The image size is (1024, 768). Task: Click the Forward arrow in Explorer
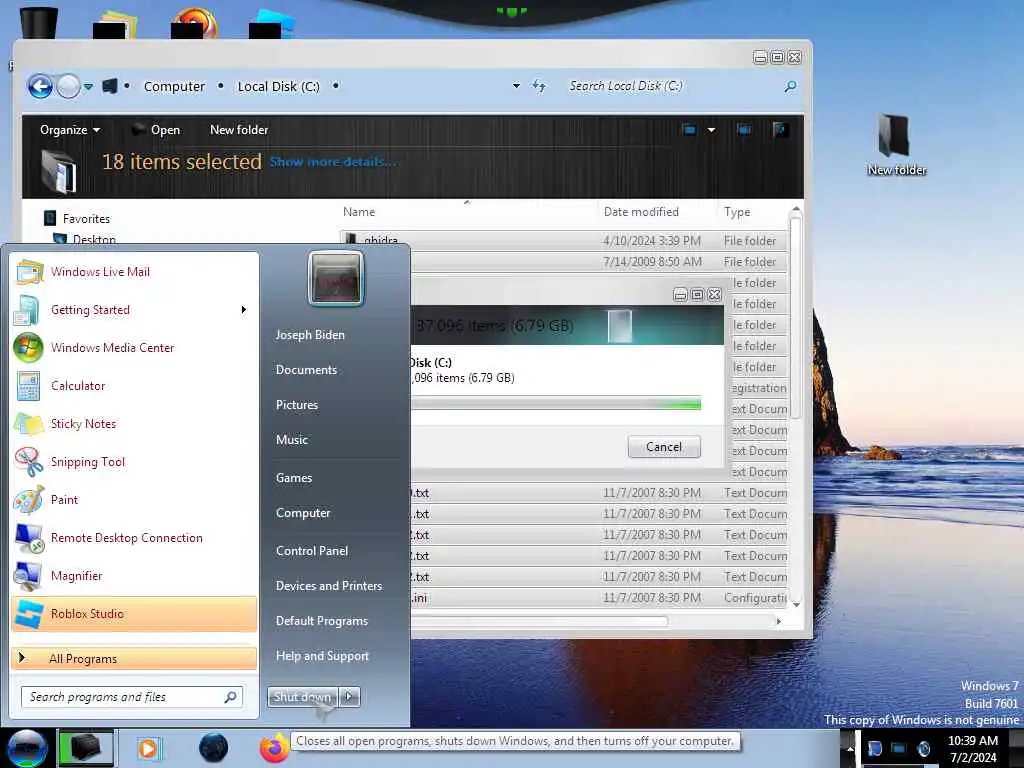pos(68,86)
